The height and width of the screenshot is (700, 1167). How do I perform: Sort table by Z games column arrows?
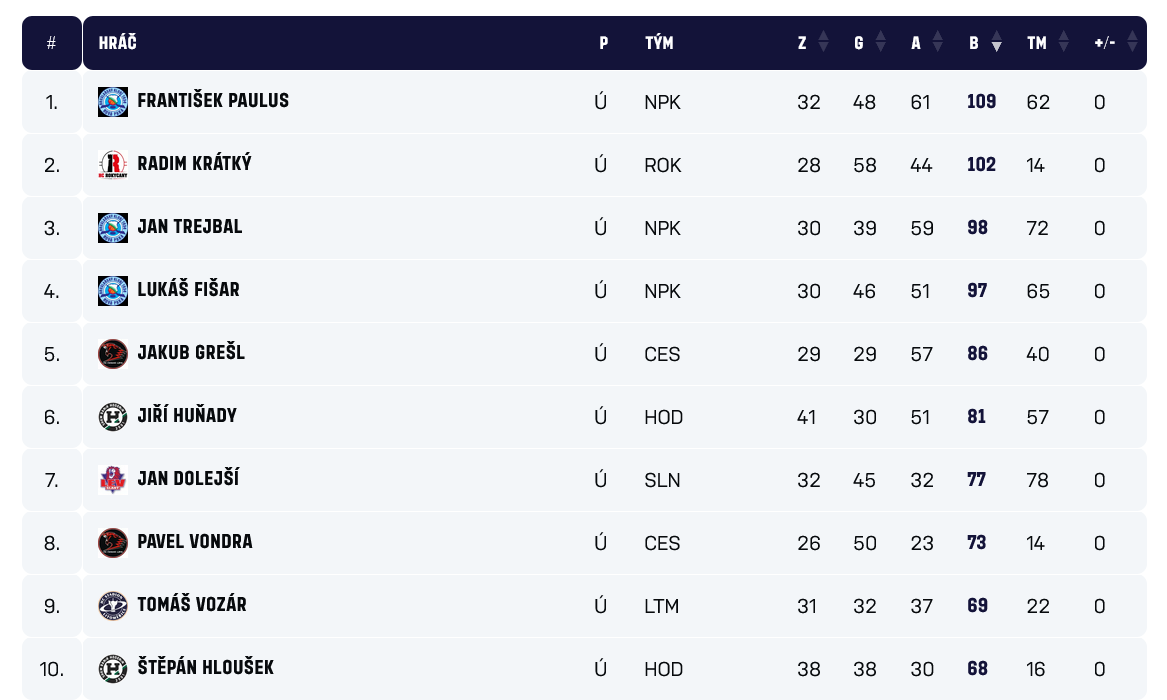tap(823, 42)
